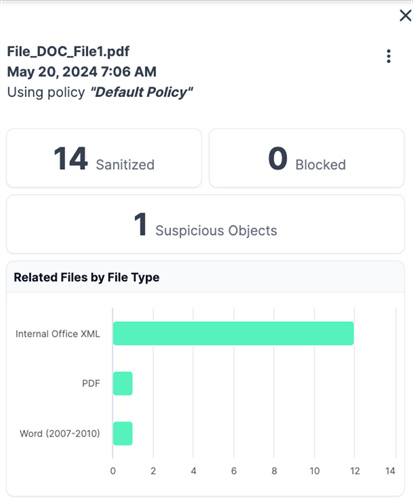Click the 14 tick on chart axis
Screen dimensions: 413x498
[x=390, y=471]
